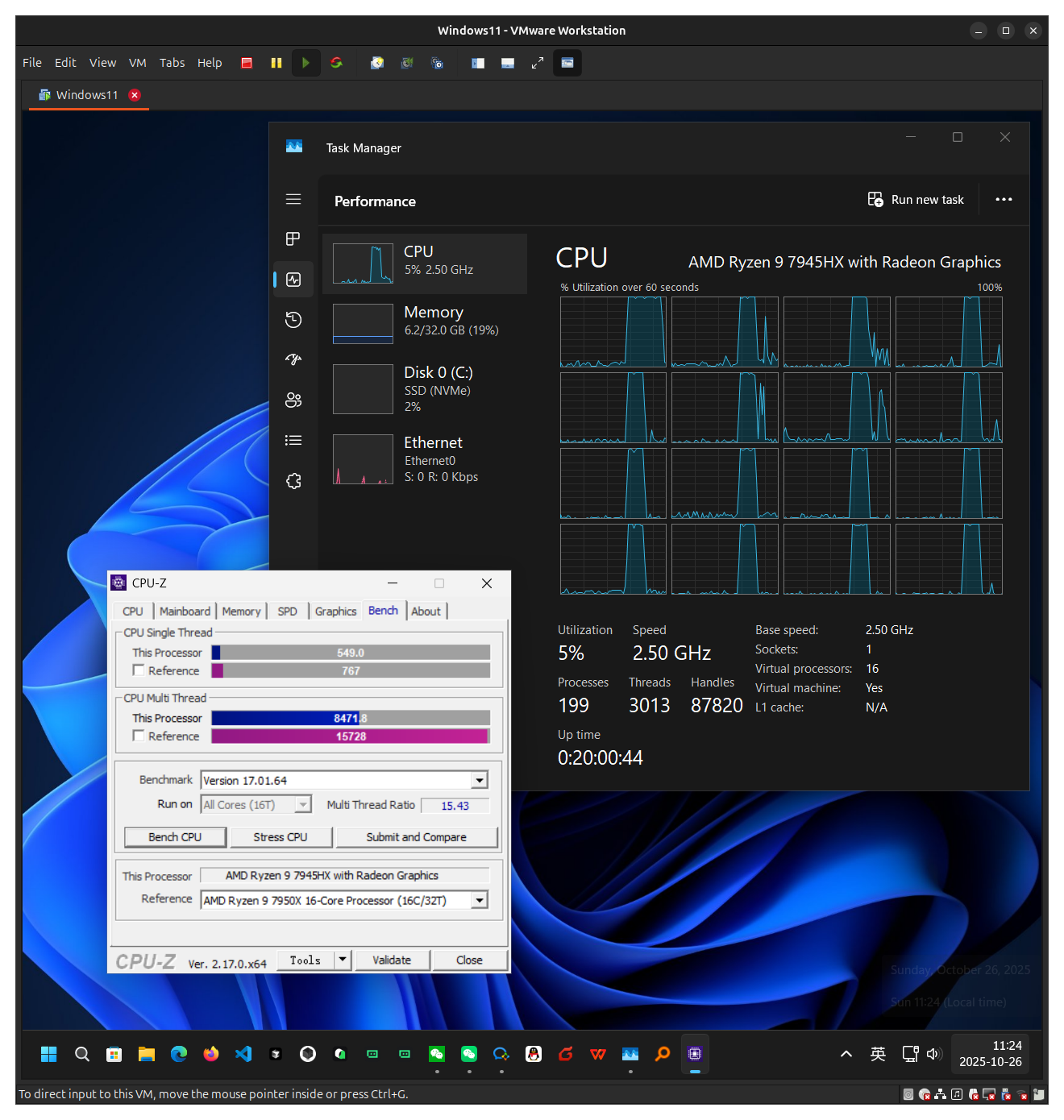Screen dimensions: 1064x1120
Task: Open Windows taskbar Search icon
Action: pos(82,1054)
